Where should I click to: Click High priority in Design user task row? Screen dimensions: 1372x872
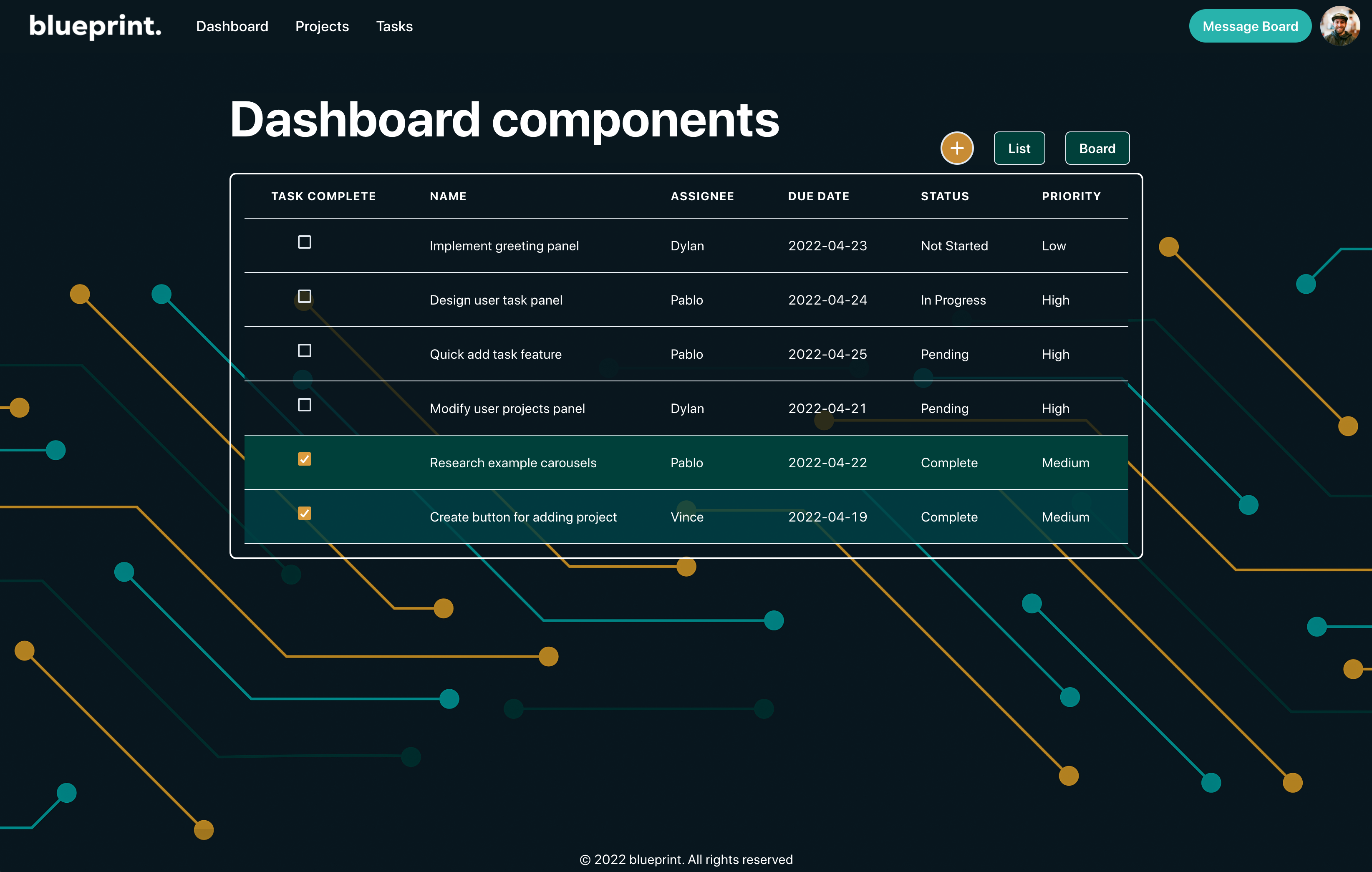[1055, 300]
